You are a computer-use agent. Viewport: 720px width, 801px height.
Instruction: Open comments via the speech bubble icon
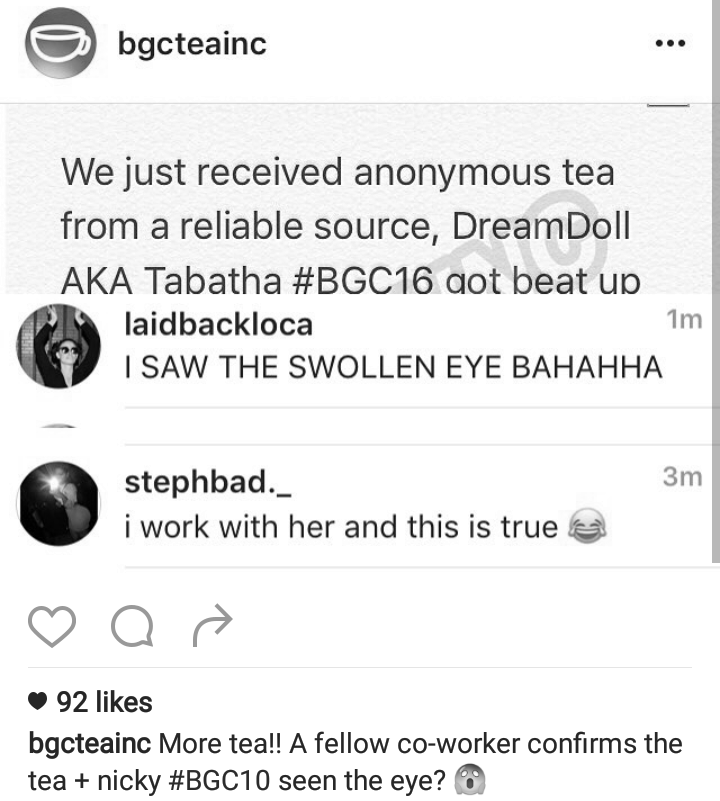pyautogui.click(x=132, y=626)
